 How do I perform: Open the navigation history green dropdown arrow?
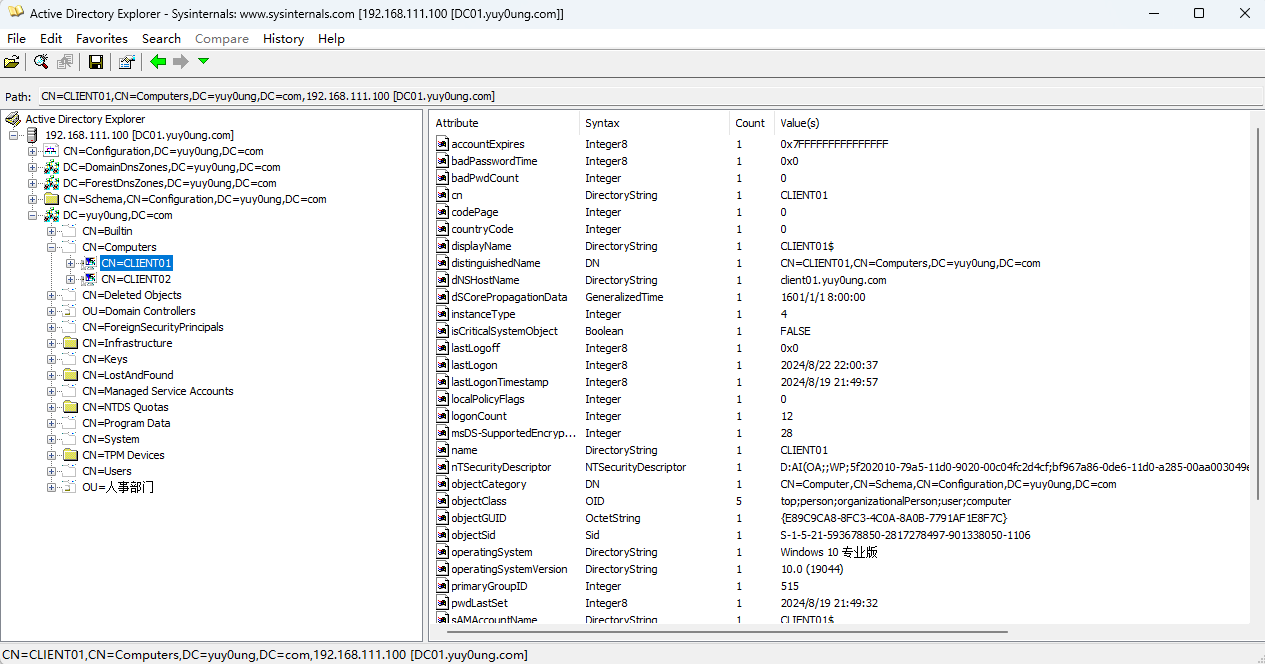(x=203, y=62)
